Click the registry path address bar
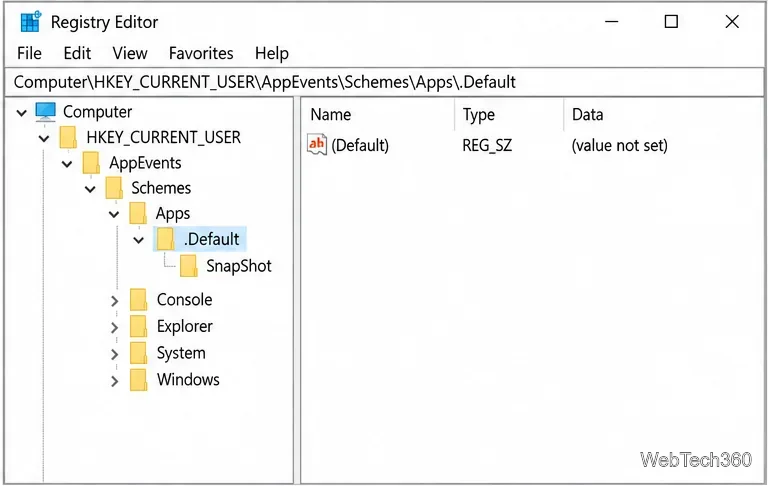The image size is (768, 486). 384,82
